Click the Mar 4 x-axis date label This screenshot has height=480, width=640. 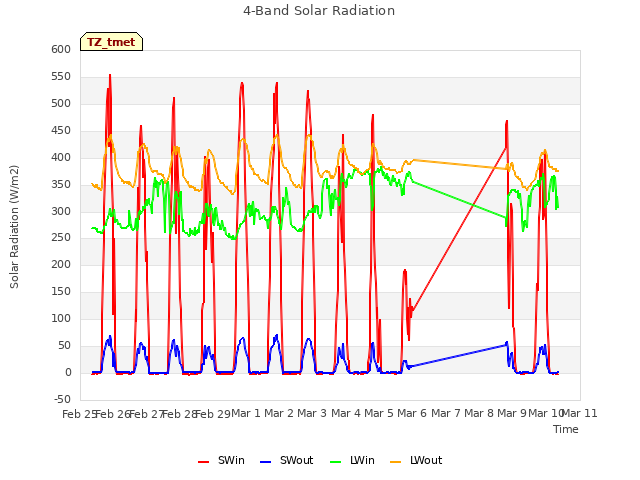coord(346,413)
